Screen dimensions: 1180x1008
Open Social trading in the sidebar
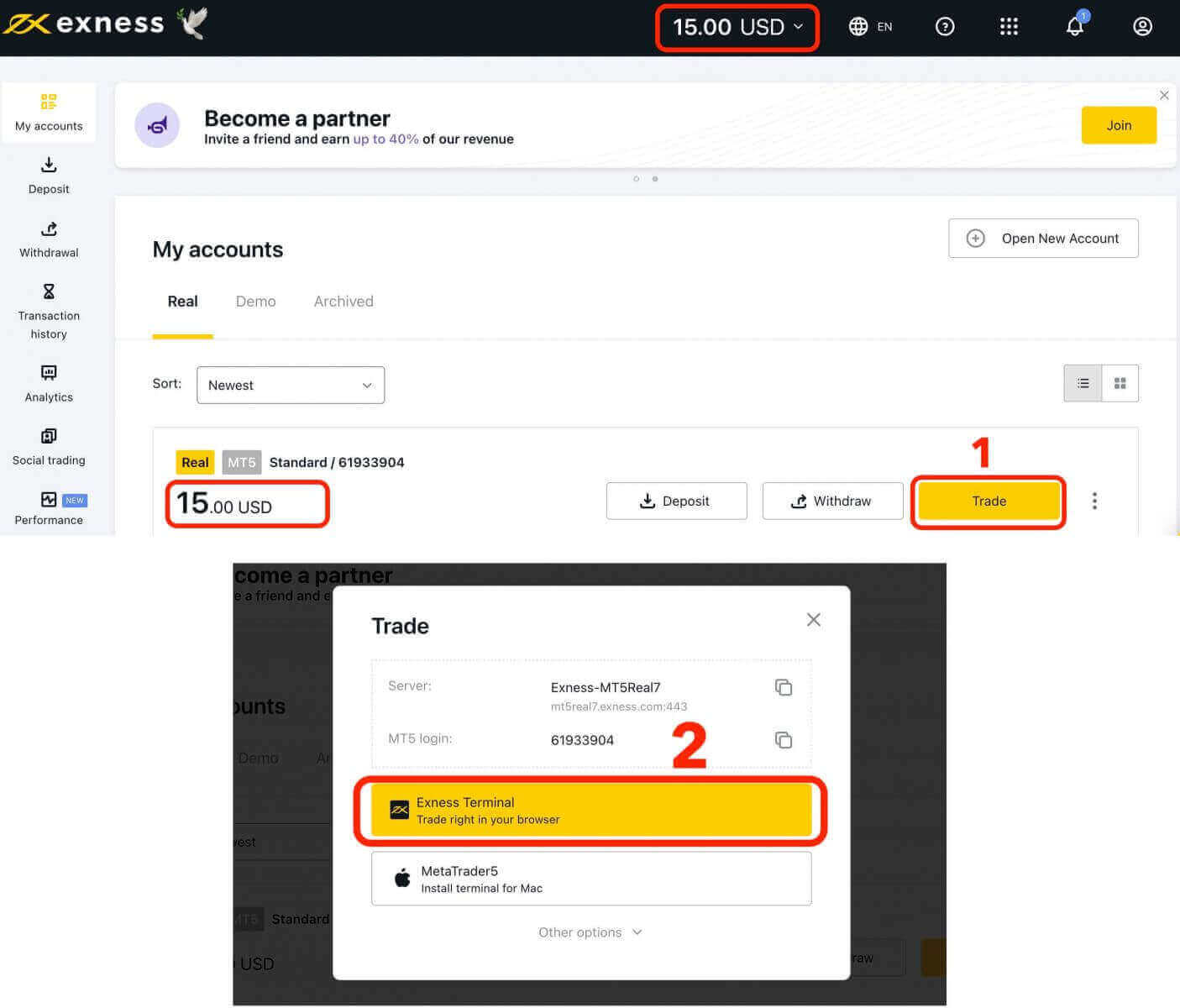pos(49,447)
